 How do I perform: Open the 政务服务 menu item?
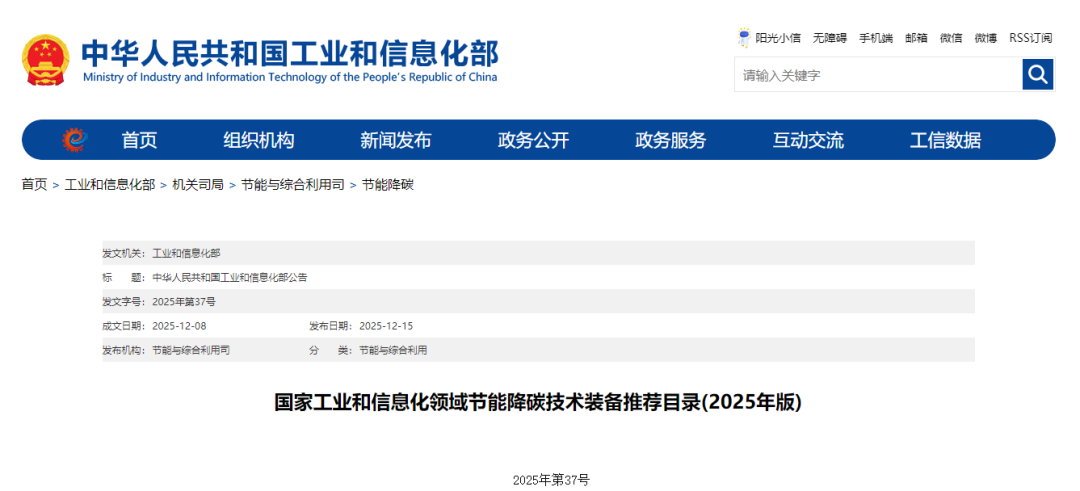(x=670, y=140)
